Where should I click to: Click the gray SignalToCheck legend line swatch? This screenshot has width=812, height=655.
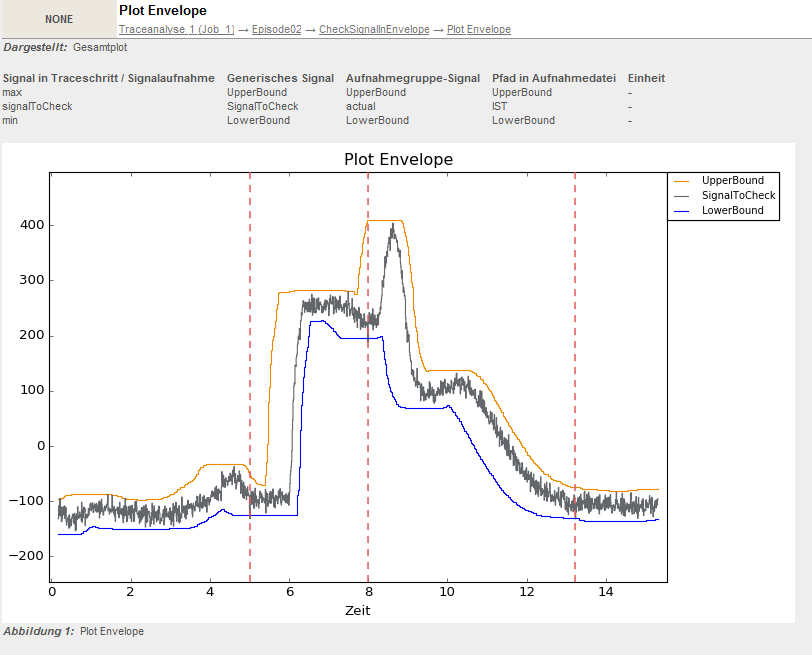682,196
